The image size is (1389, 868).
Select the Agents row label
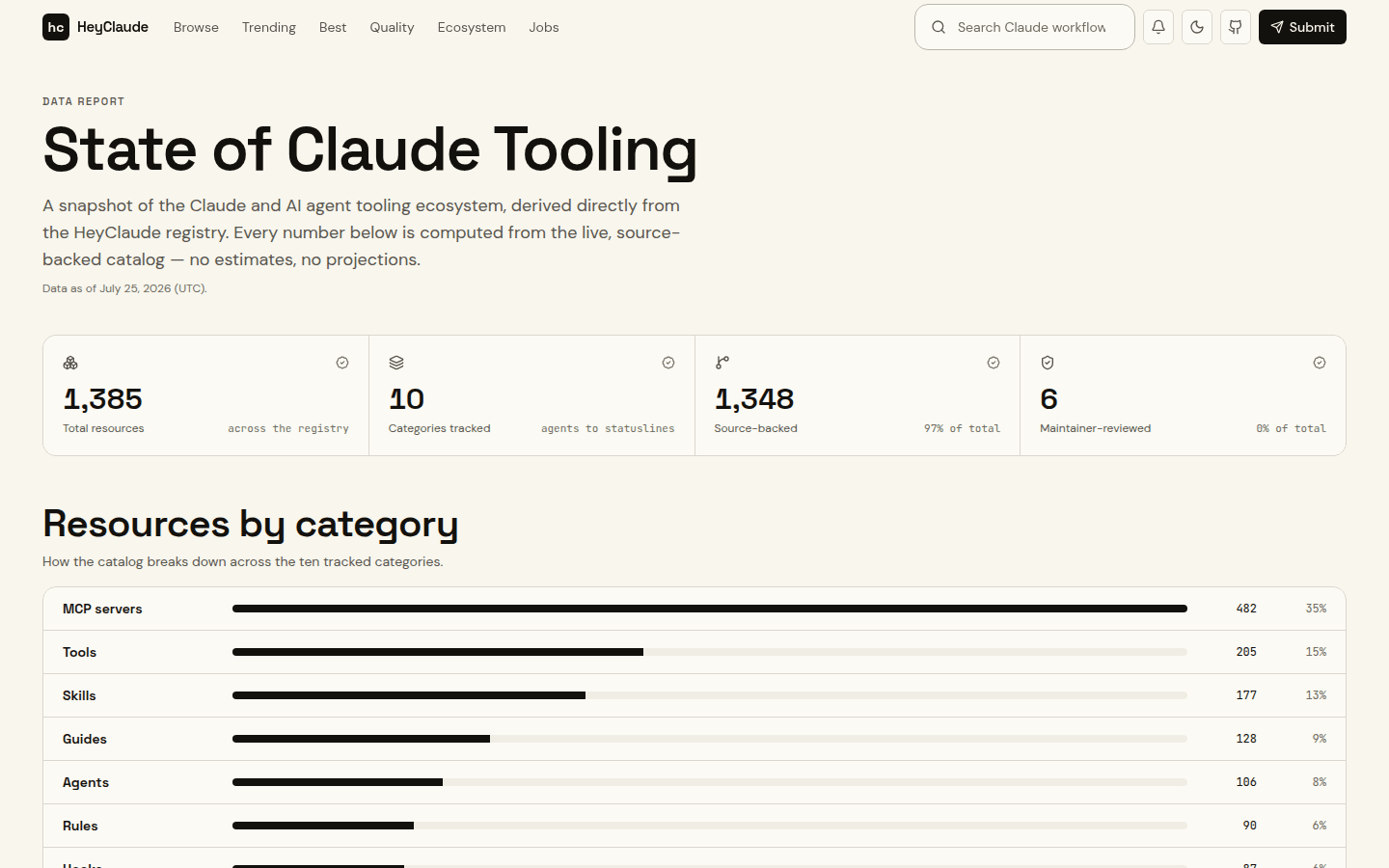coord(86,782)
